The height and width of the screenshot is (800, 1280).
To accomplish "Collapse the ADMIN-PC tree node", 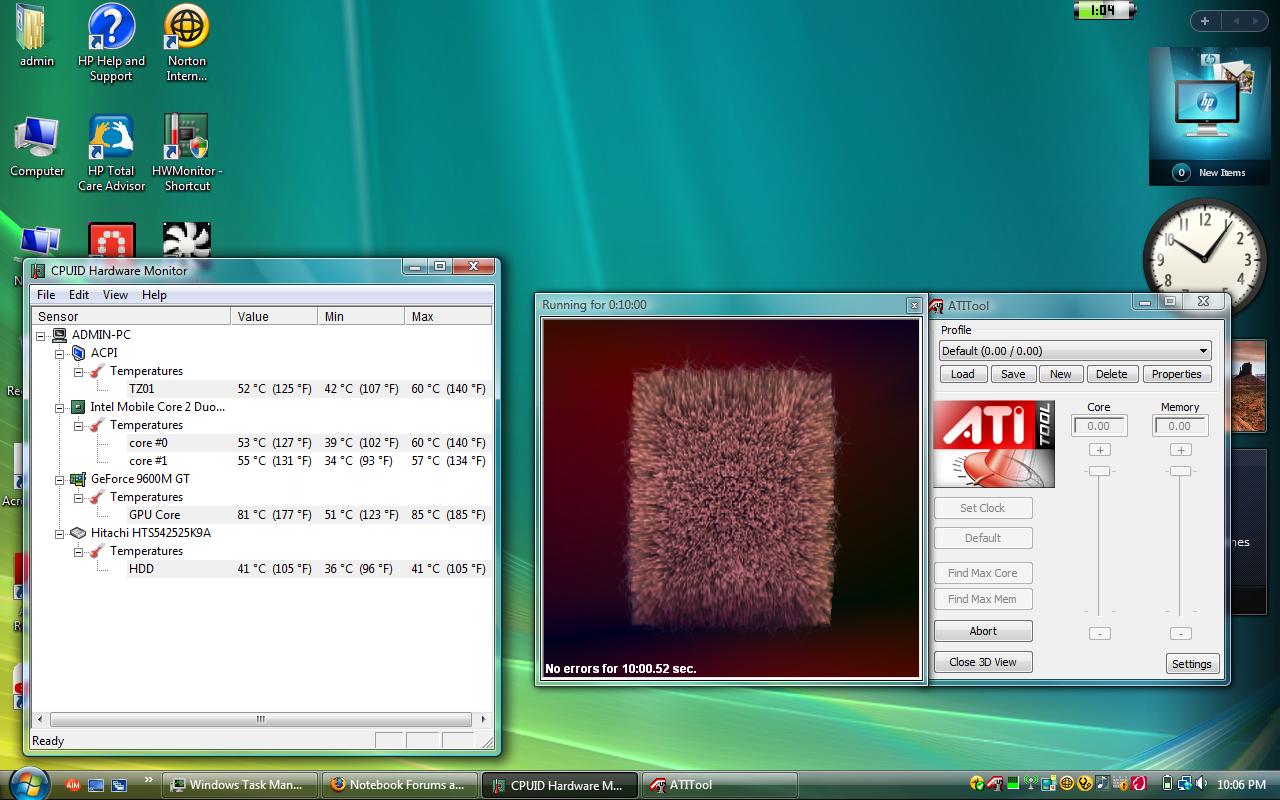I will click(41, 335).
